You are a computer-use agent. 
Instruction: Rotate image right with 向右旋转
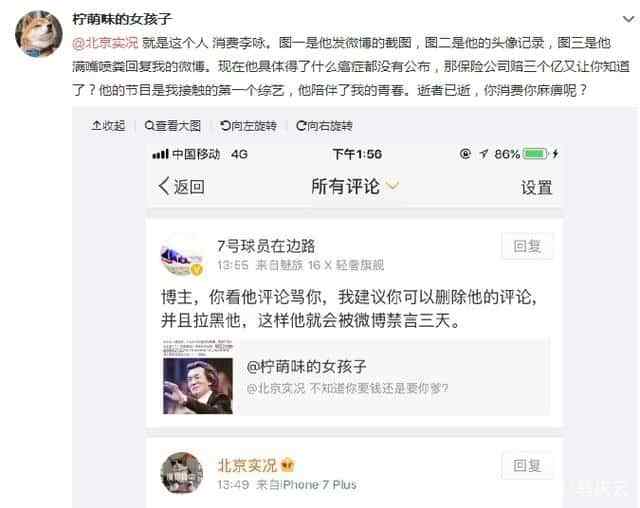tap(324, 126)
